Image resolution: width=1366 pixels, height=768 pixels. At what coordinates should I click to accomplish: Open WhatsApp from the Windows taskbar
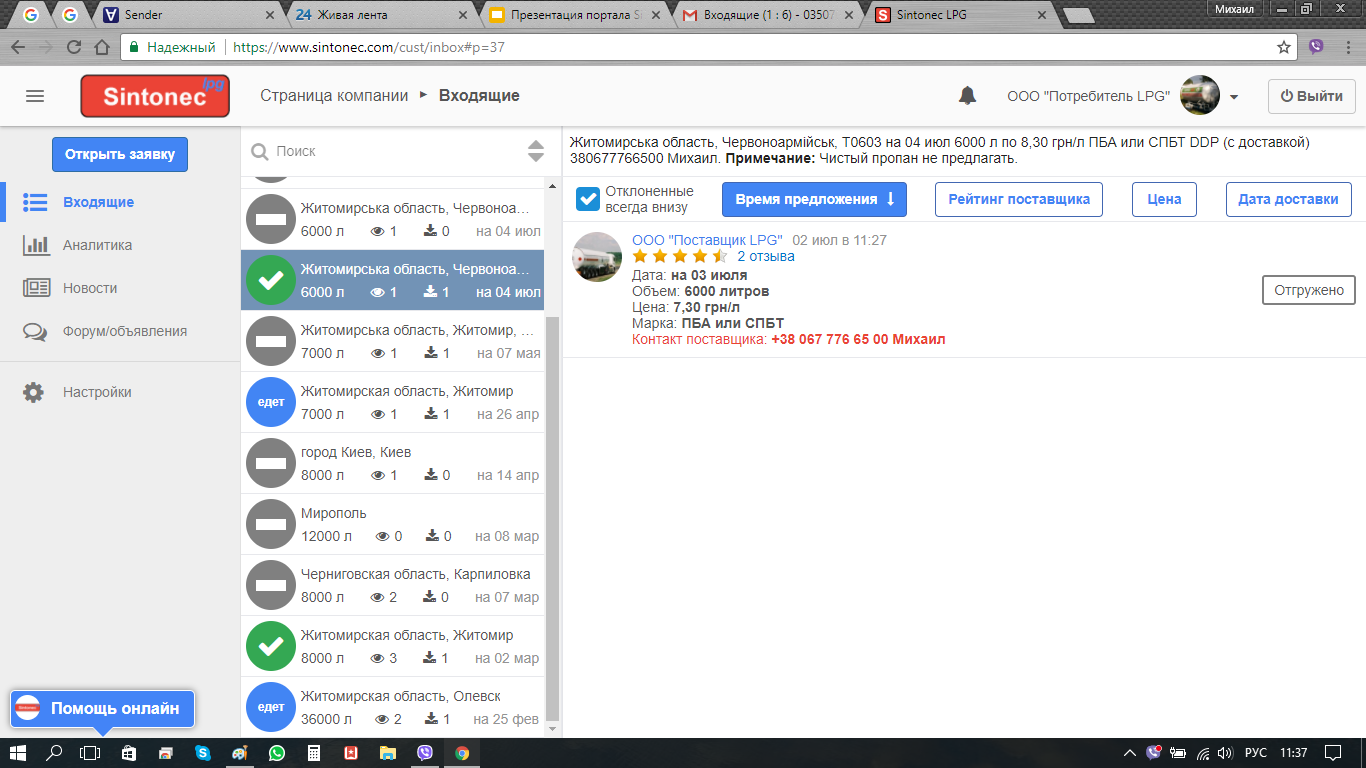coord(276,753)
